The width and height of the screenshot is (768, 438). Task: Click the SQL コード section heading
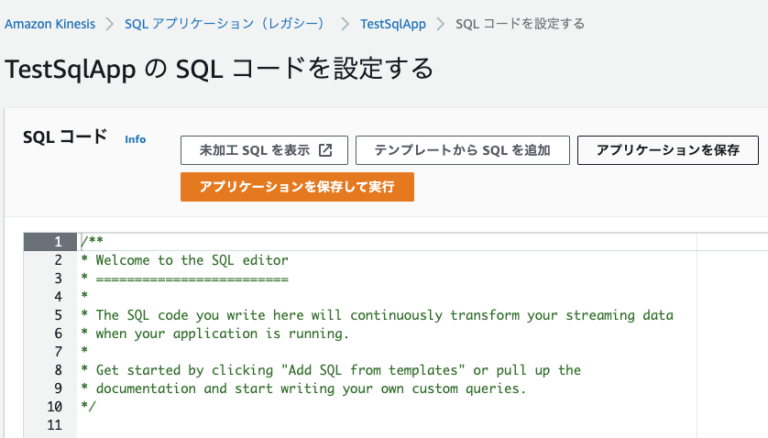pyautogui.click(x=65, y=137)
